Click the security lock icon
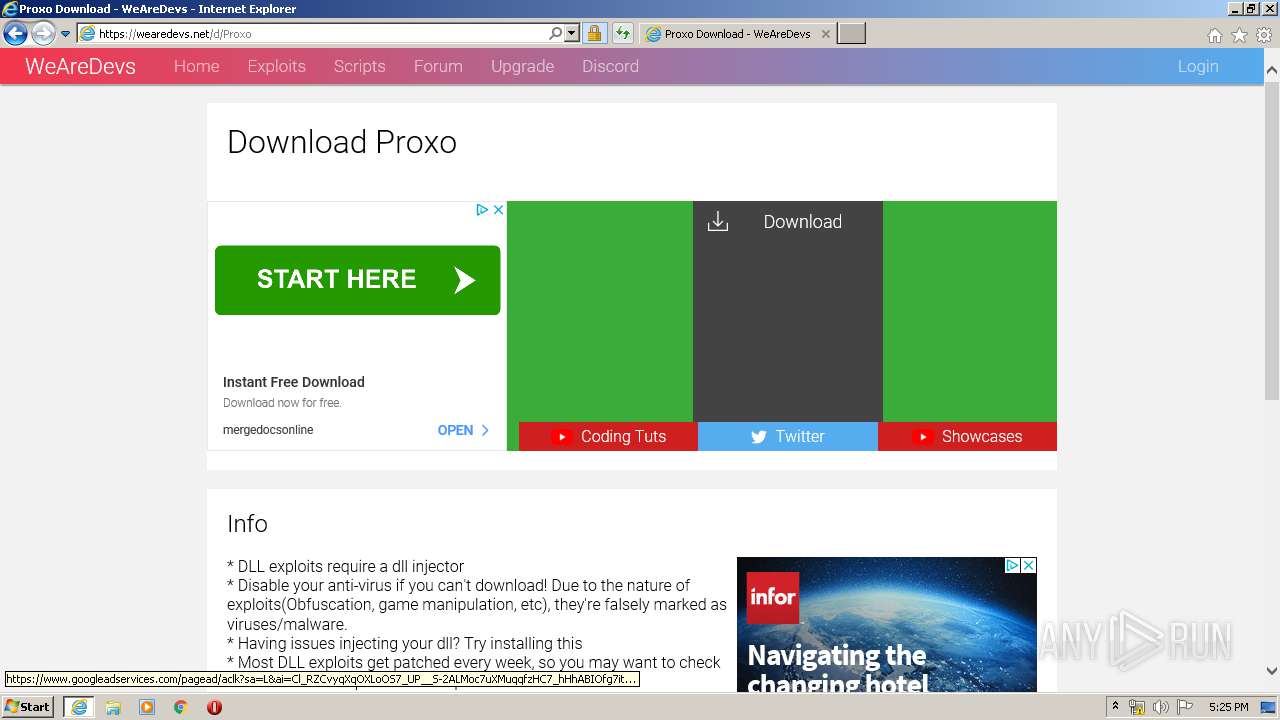The height and width of the screenshot is (720, 1280). pos(594,33)
